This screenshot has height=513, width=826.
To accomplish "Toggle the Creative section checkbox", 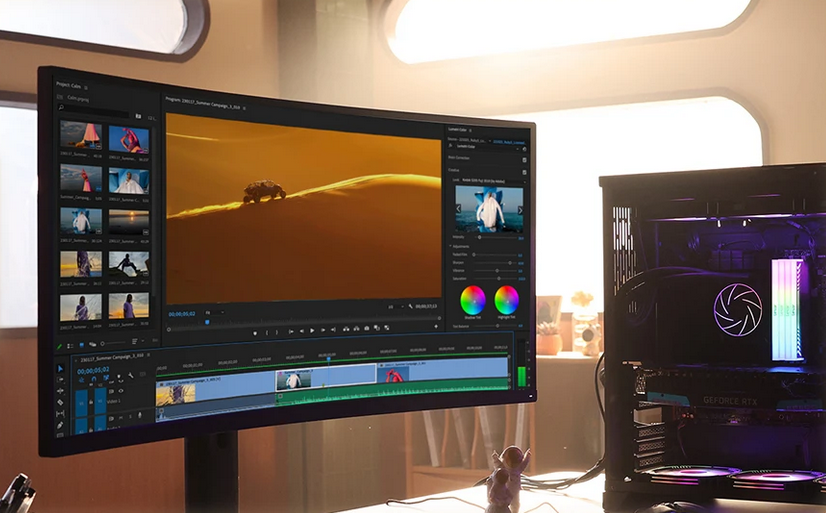I will tap(524, 170).
